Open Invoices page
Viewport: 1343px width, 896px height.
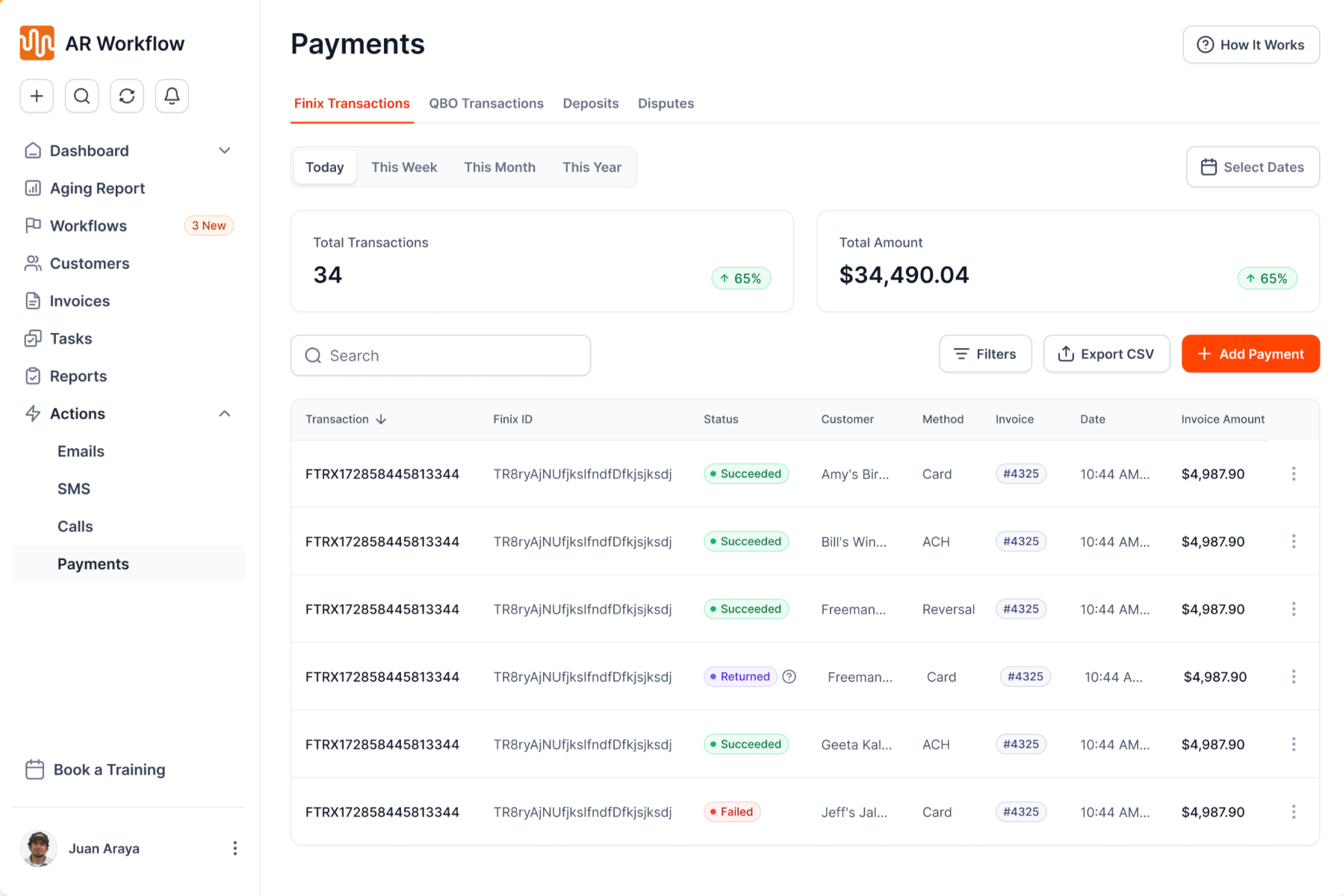[x=128, y=301]
